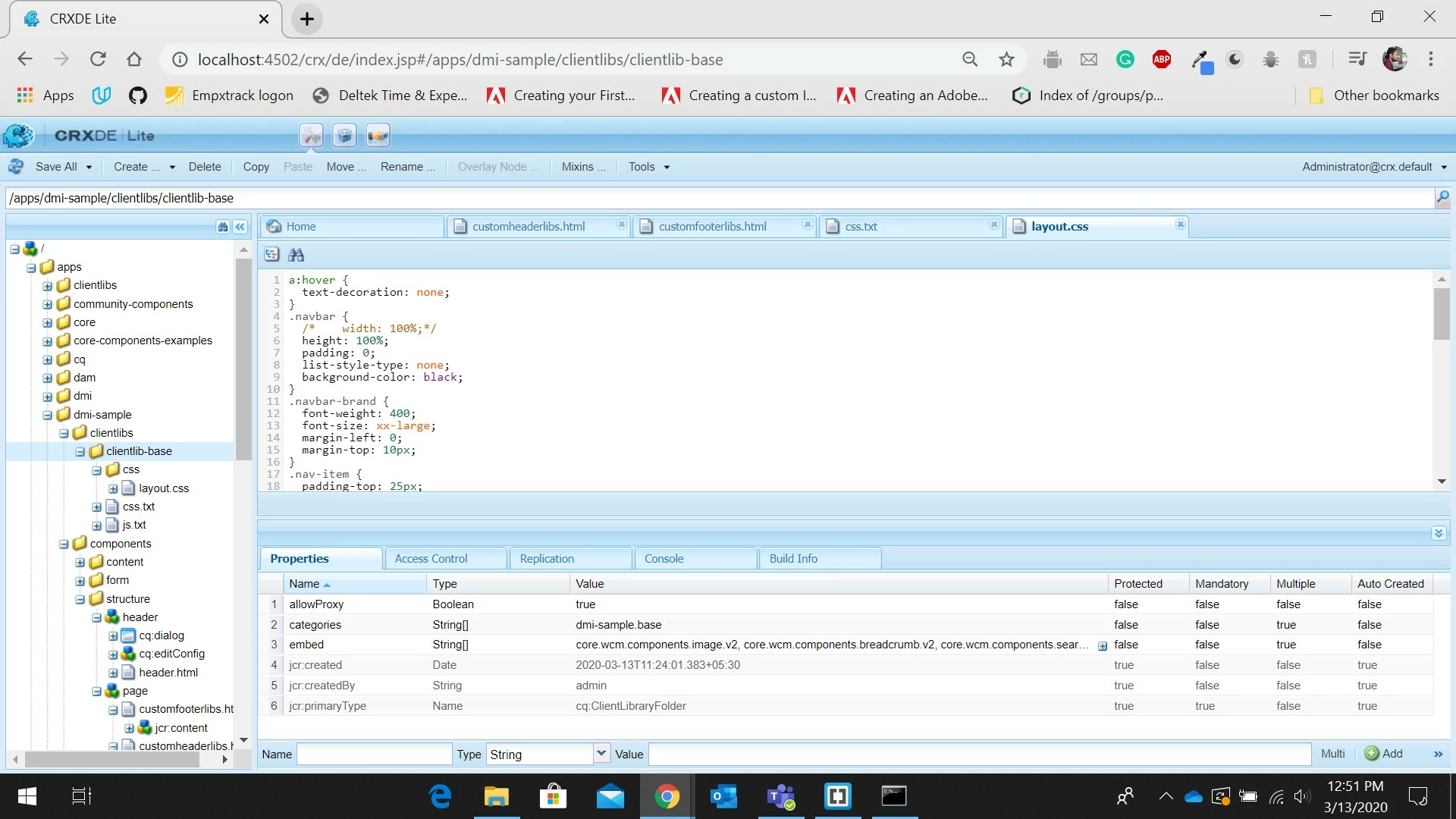Viewport: 1456px width, 819px height.
Task: Open the developer tools wrench icon
Action: point(311,136)
